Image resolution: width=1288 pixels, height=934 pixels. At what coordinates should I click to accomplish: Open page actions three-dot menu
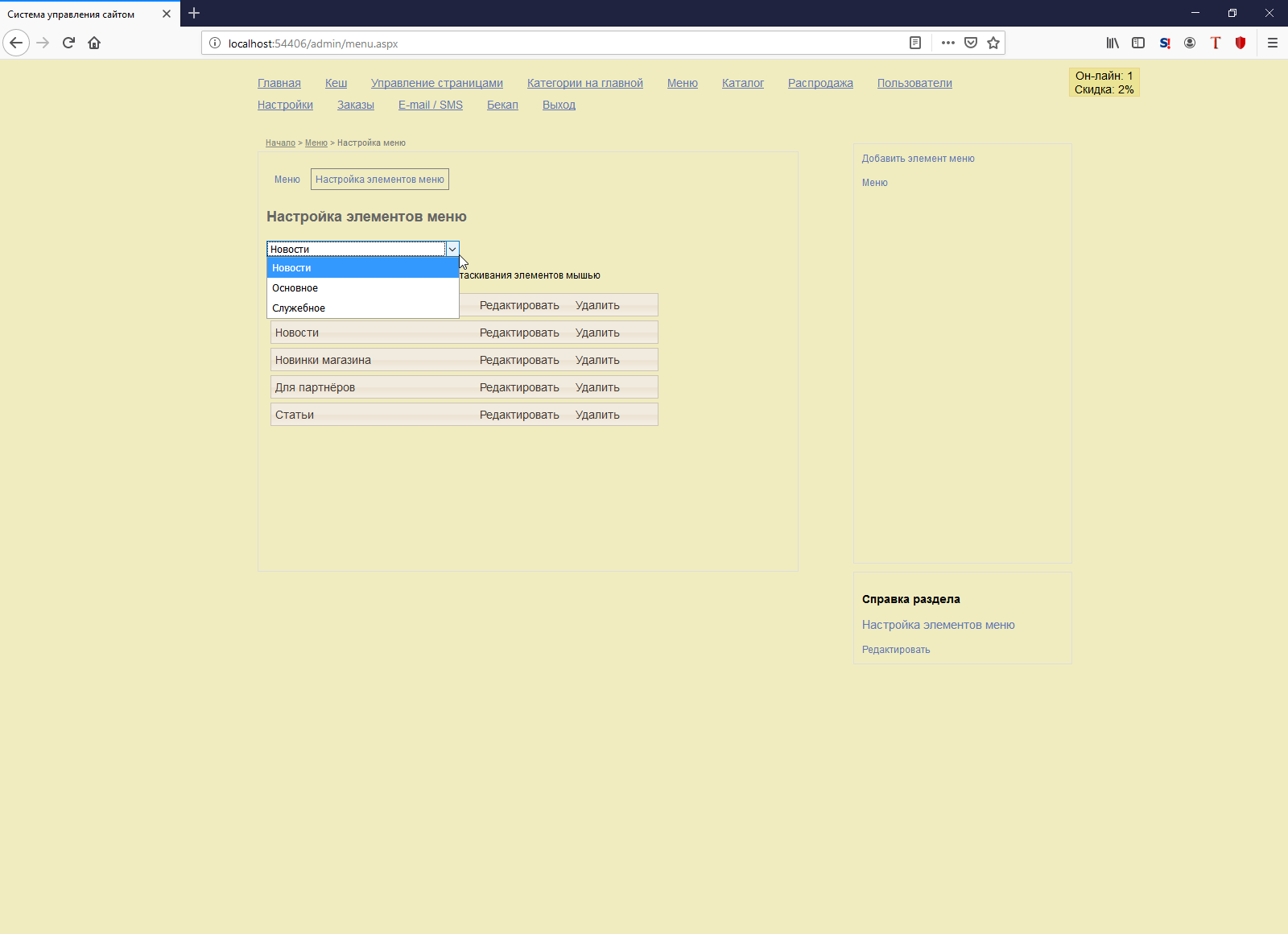tap(948, 43)
